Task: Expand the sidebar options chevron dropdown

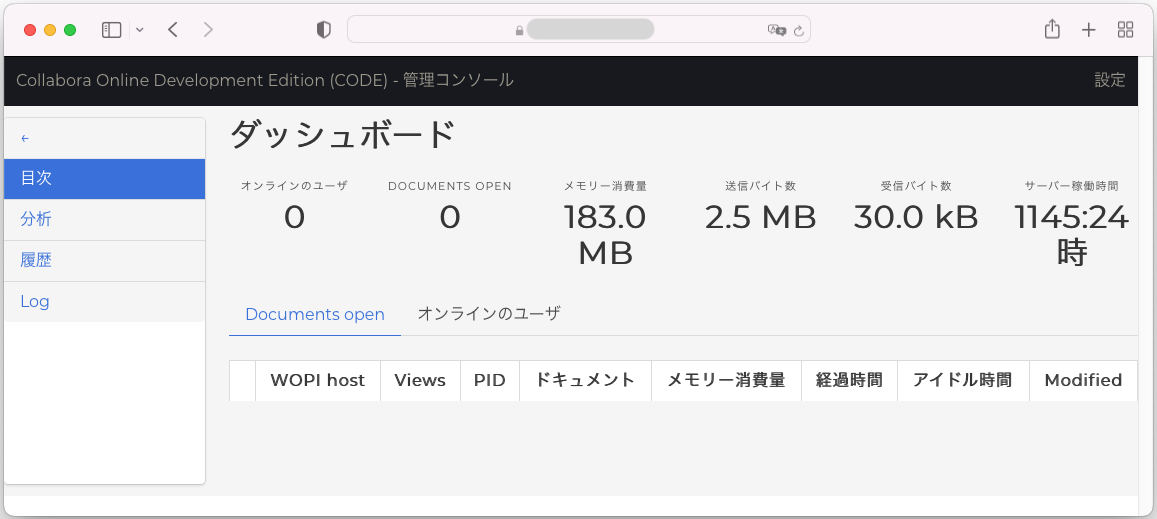Action: click(x=140, y=30)
